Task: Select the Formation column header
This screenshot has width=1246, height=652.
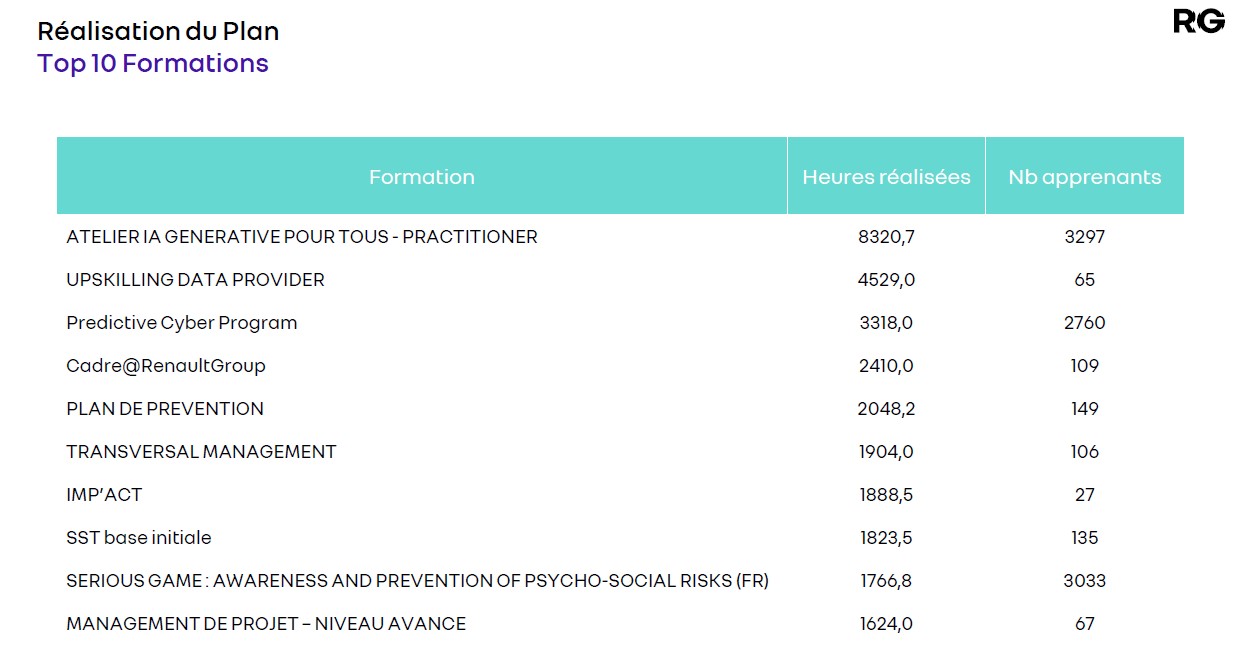Action: (421, 177)
